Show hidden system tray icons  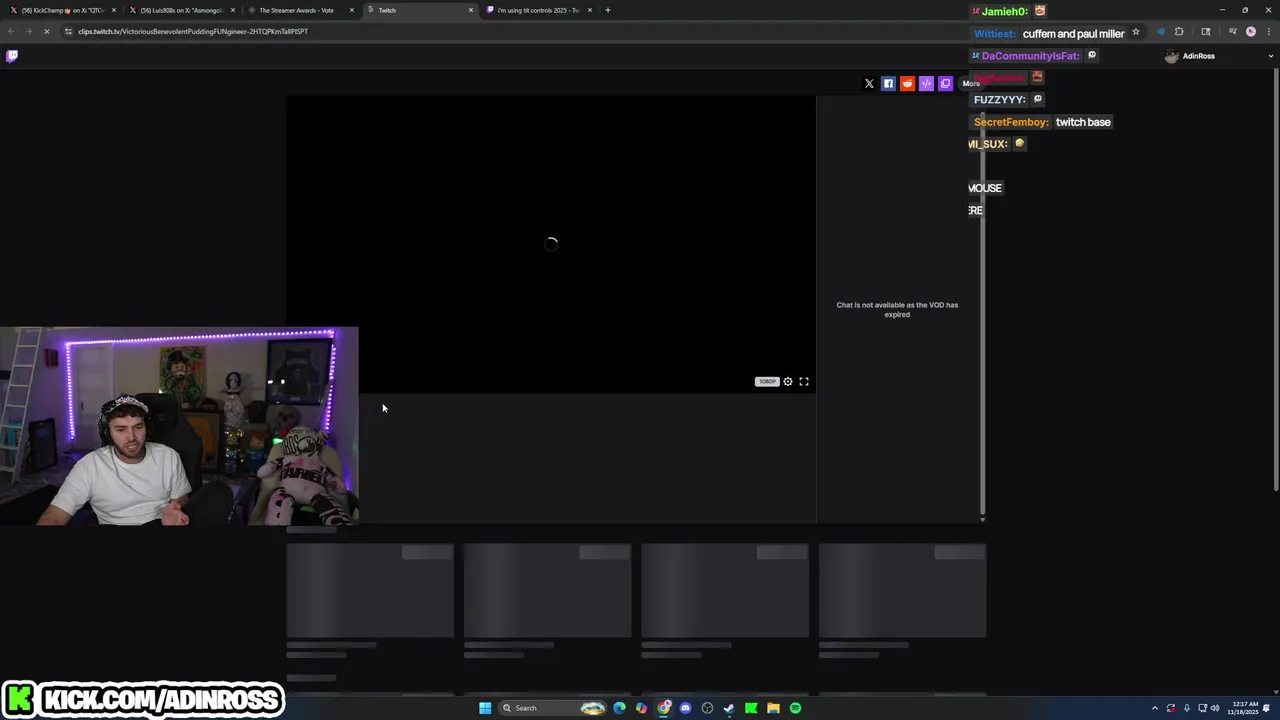[x=1155, y=708]
